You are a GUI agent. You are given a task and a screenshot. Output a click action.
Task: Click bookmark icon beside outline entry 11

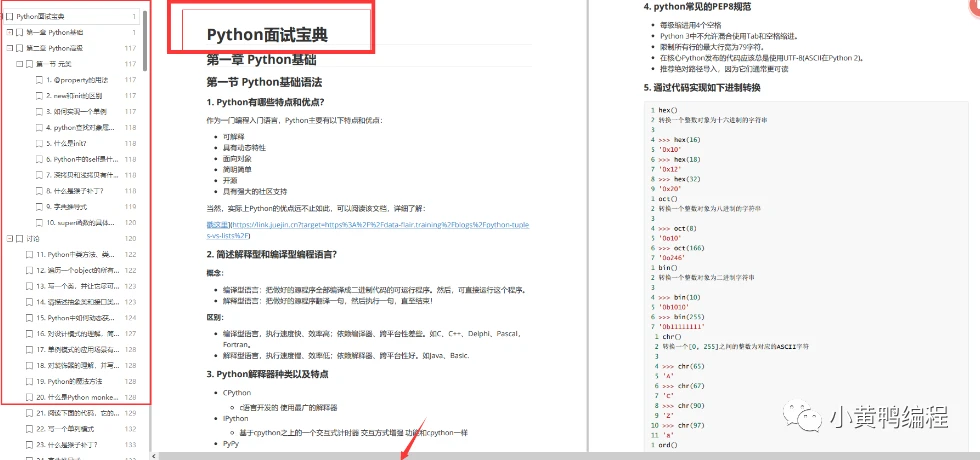point(29,254)
